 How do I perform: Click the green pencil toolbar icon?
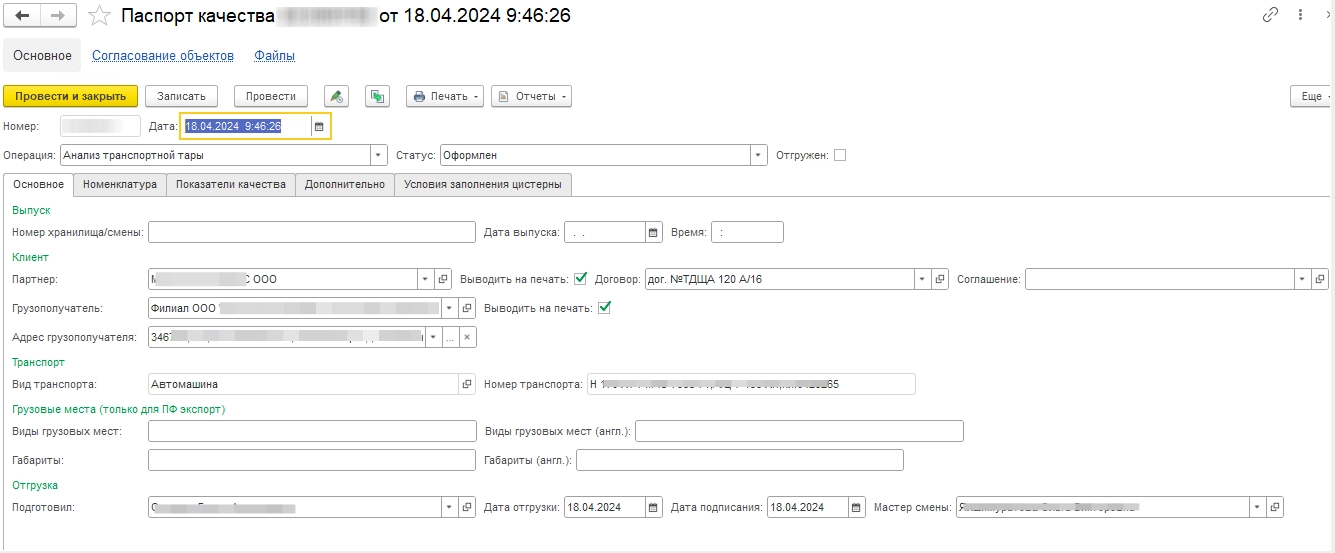336,96
